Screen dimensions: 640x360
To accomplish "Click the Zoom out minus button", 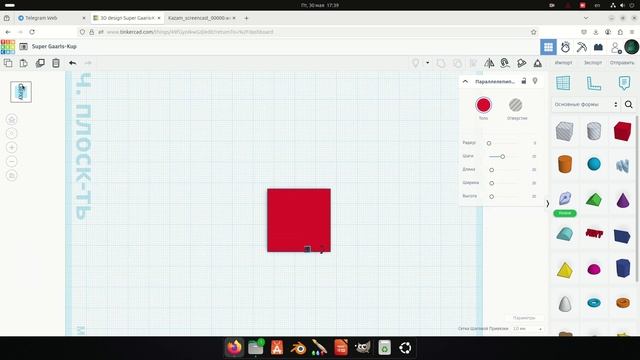I will tap(12, 162).
